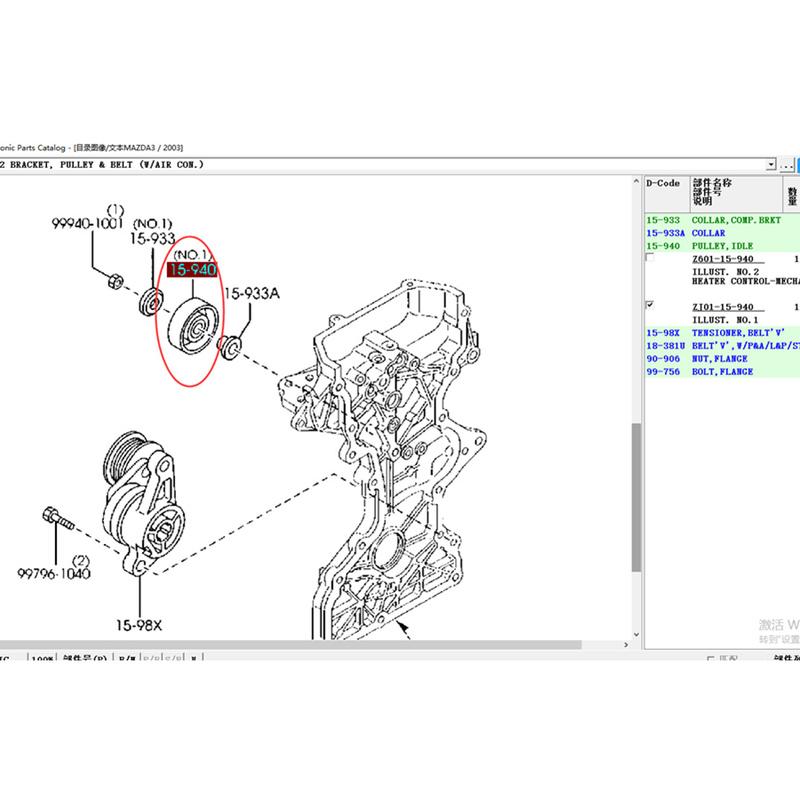Click the 部件号(P) status bar button
Viewport: 800px width, 800px height.
(85, 658)
